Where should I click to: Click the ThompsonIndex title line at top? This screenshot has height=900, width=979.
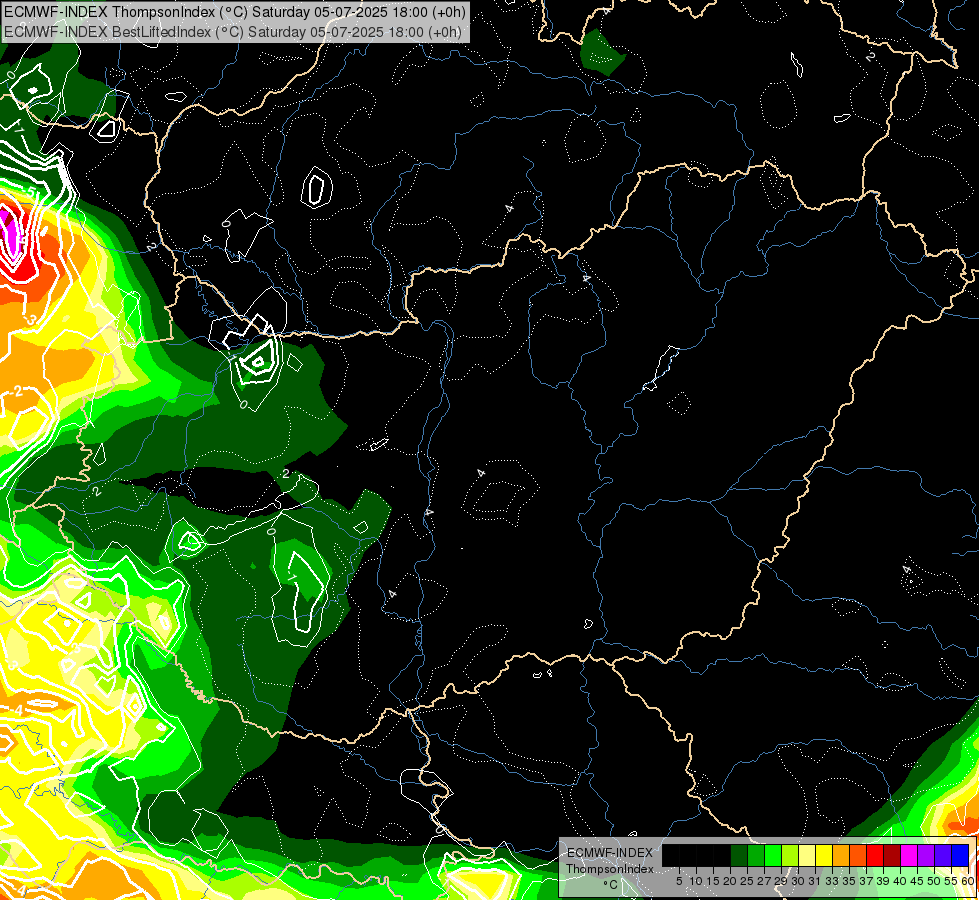234,12
